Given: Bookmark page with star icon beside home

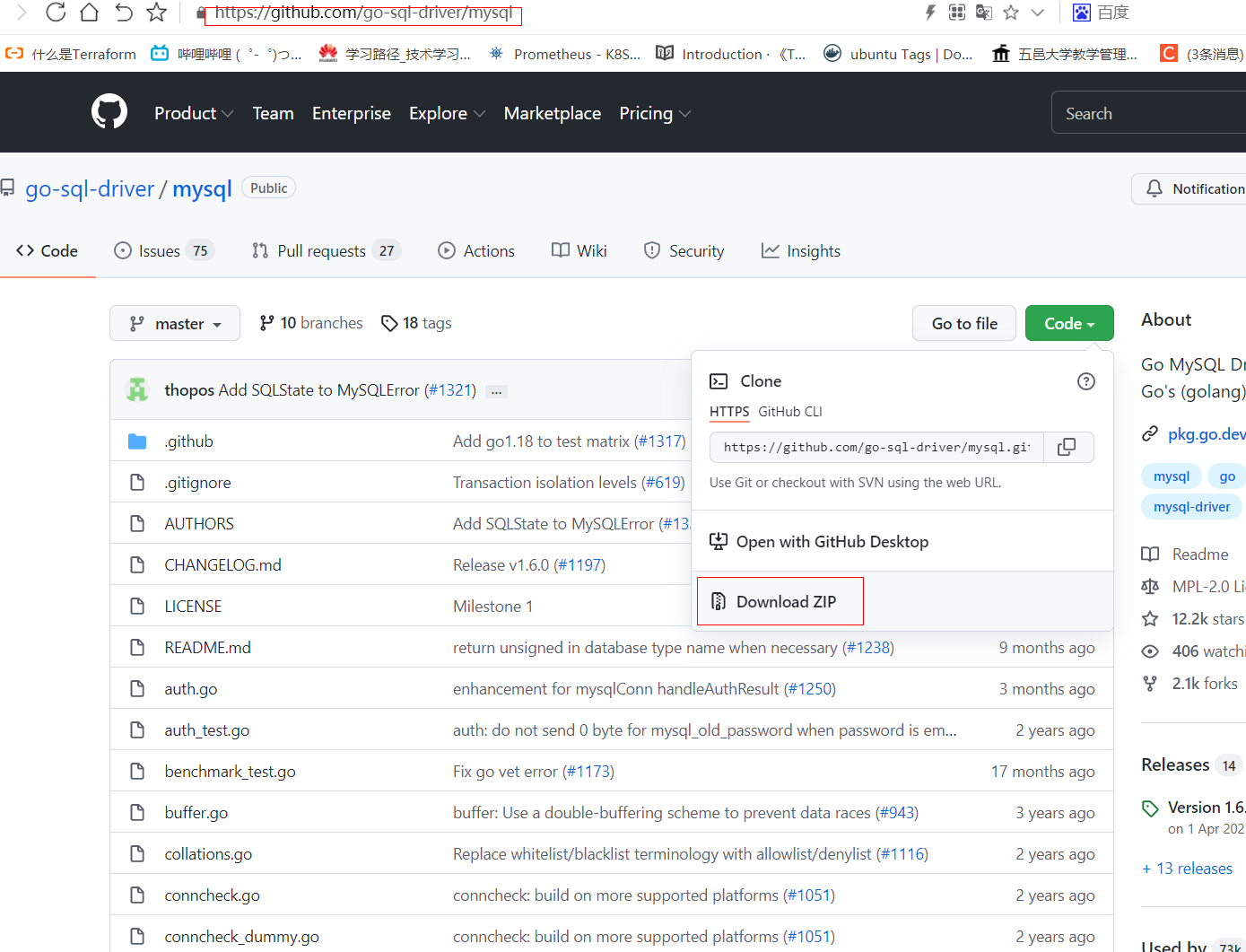Looking at the screenshot, I should pos(157,12).
